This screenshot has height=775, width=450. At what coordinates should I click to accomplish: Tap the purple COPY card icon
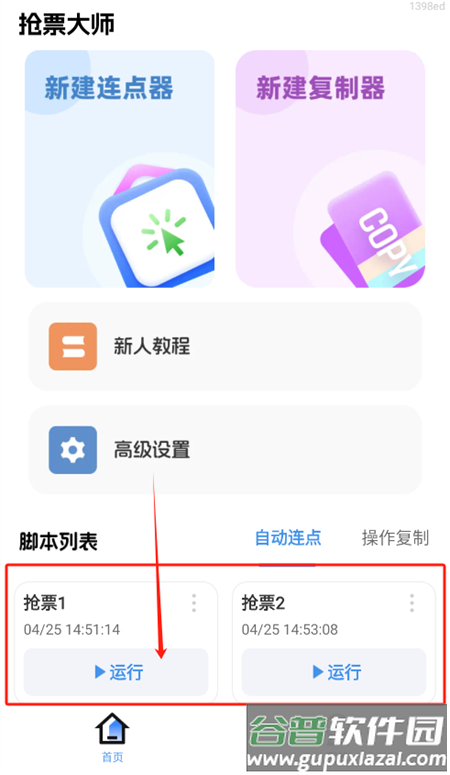pos(374,231)
